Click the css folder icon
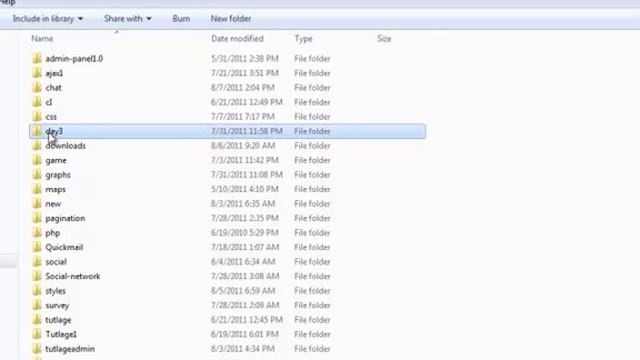640x360 pixels. (x=37, y=116)
